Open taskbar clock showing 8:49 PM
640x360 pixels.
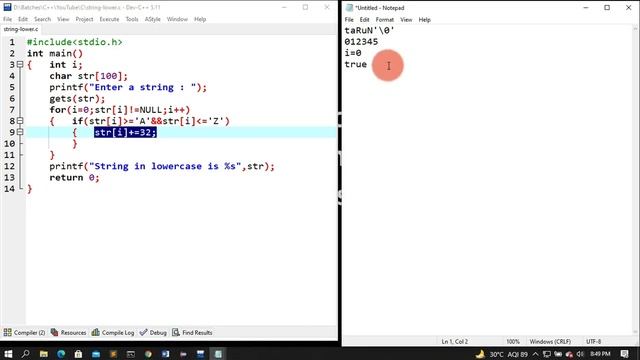click(x=600, y=354)
